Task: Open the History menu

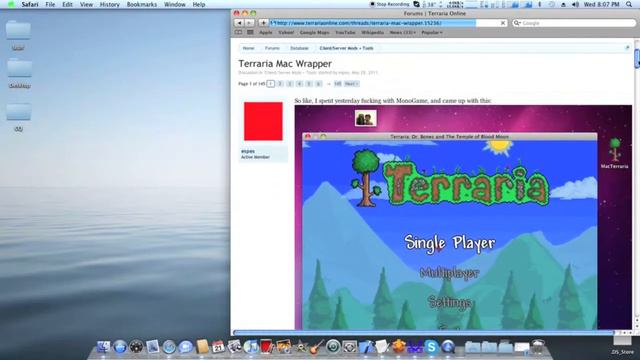Action: pyautogui.click(x=110, y=4)
